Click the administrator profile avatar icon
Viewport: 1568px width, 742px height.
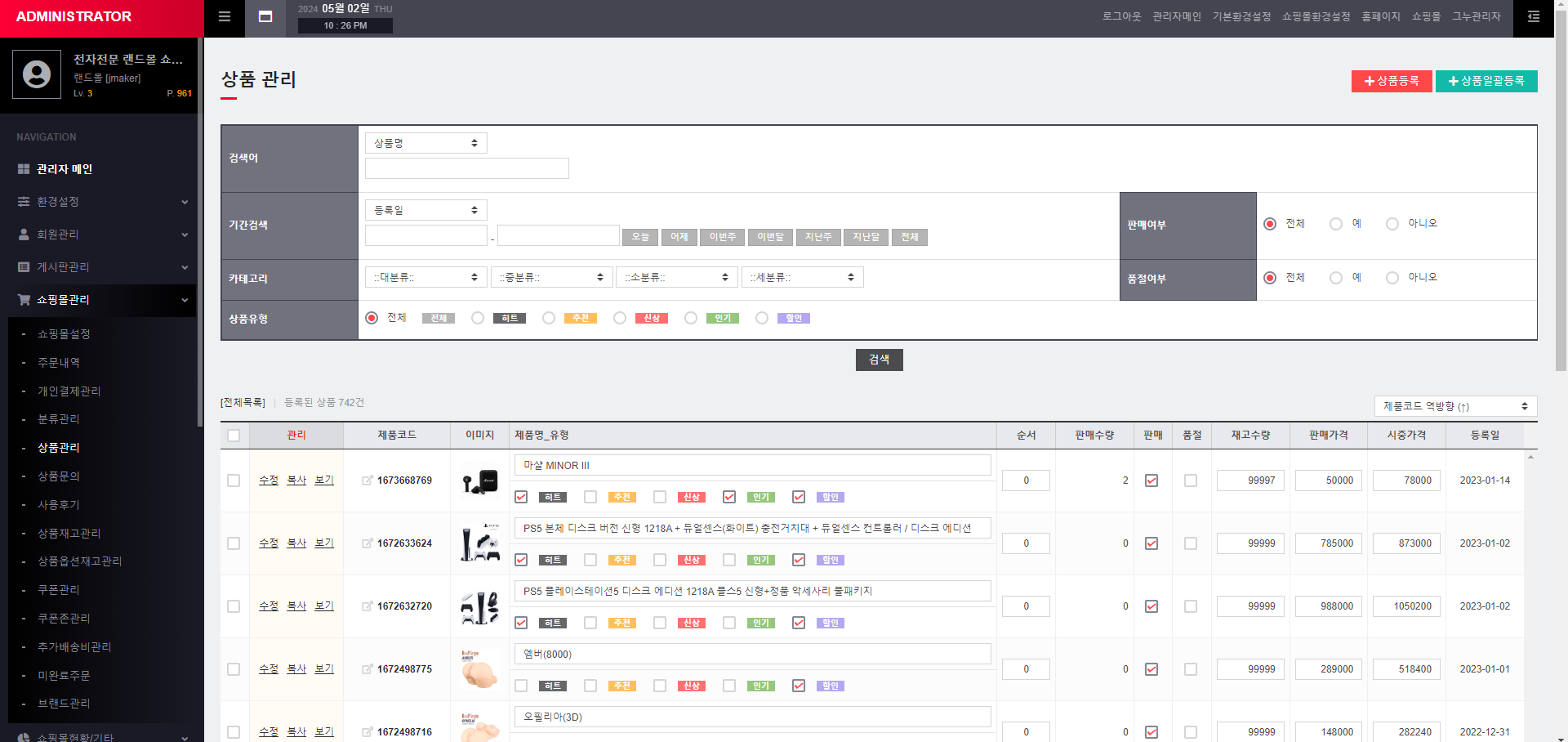(x=37, y=74)
